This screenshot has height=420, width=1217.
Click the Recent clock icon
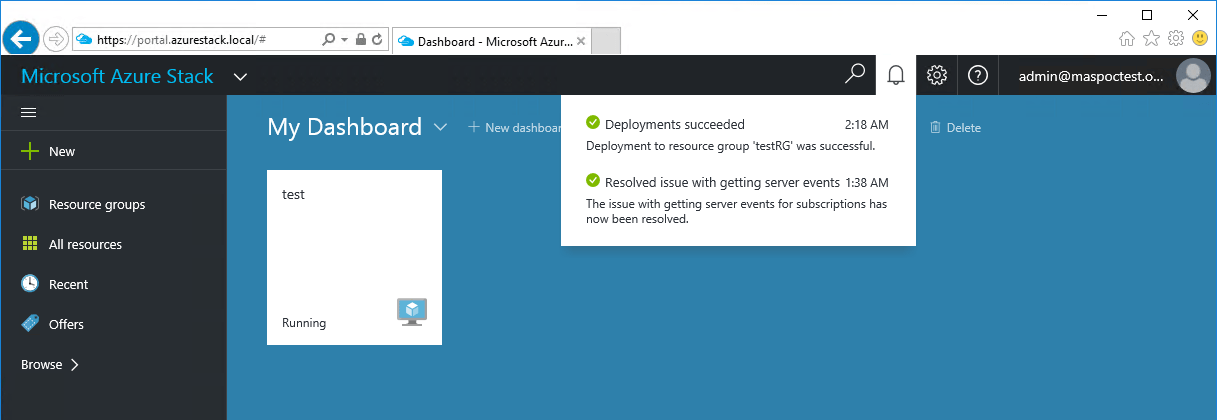coord(30,284)
